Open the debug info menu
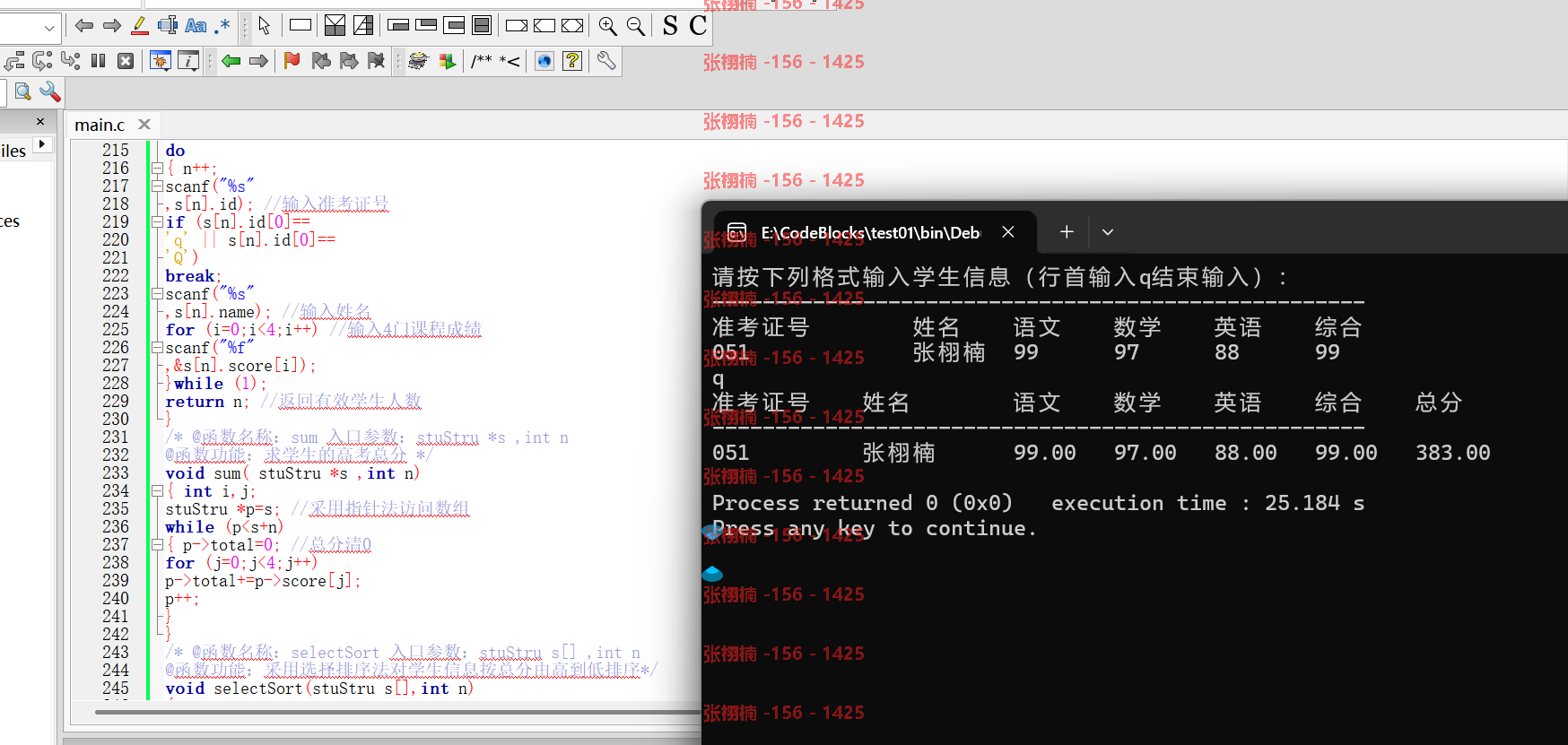The width and height of the screenshot is (1568, 745). click(188, 61)
